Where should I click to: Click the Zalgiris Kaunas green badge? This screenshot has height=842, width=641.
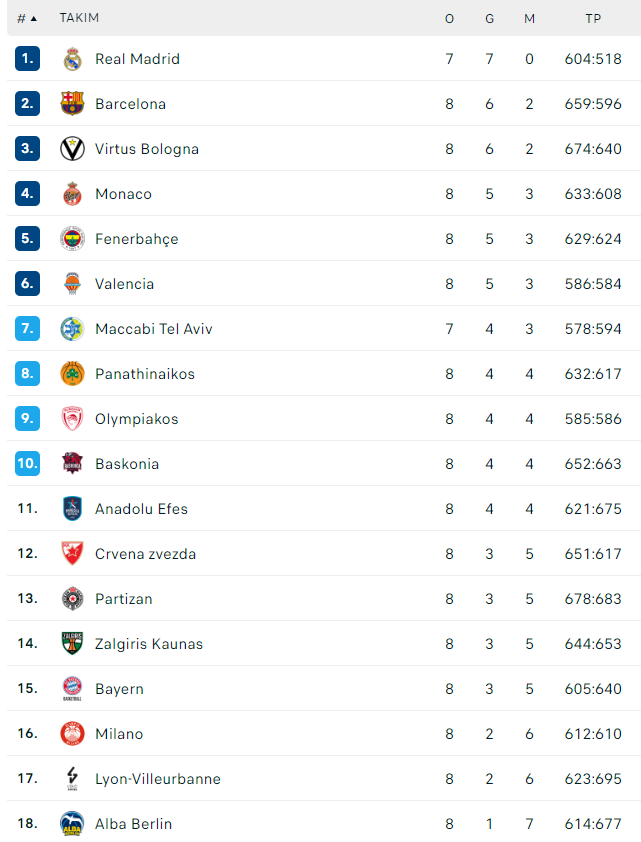pos(72,643)
